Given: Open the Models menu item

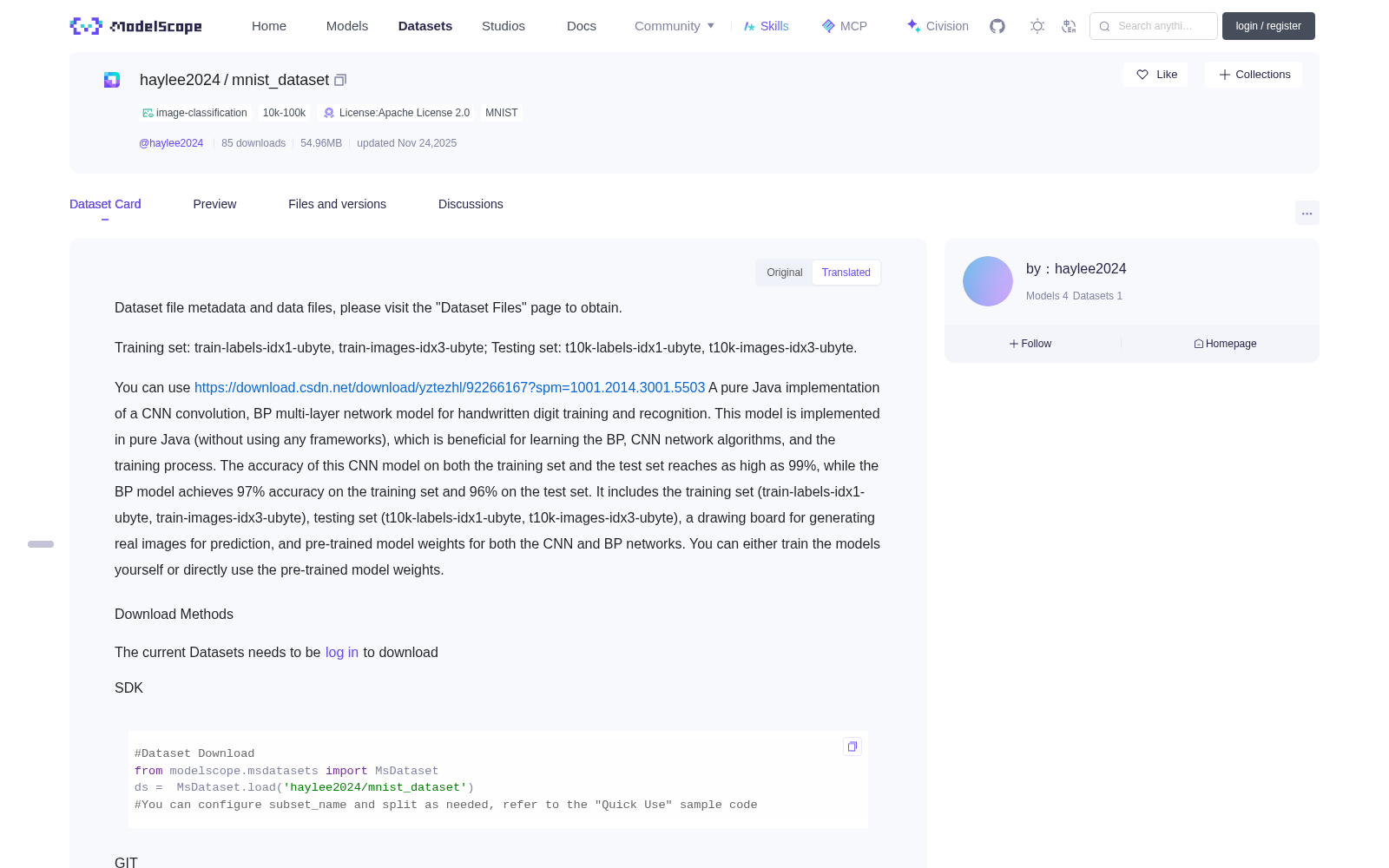Looking at the screenshot, I should point(347,26).
